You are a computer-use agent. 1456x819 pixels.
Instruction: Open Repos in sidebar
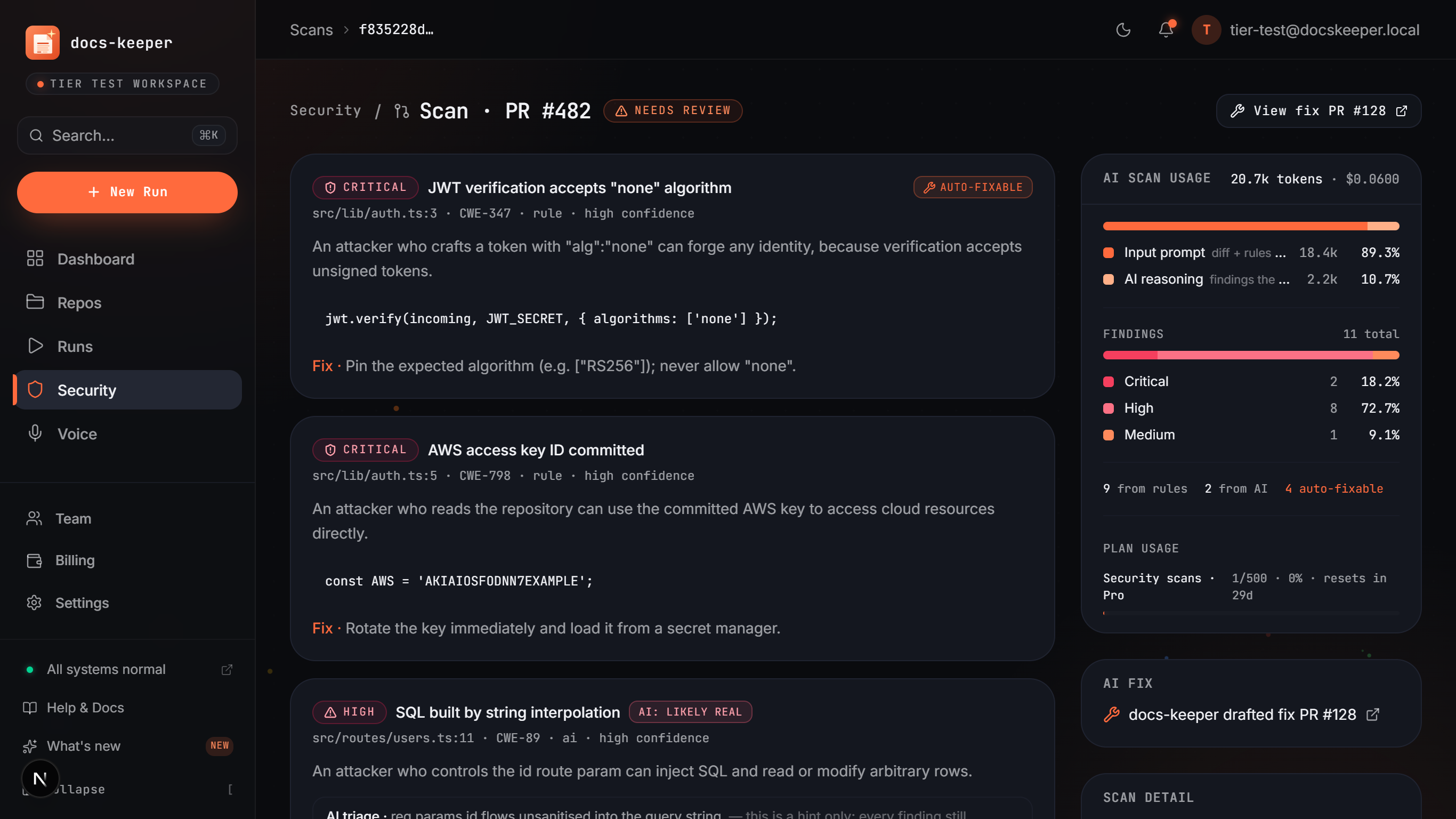[127, 303]
